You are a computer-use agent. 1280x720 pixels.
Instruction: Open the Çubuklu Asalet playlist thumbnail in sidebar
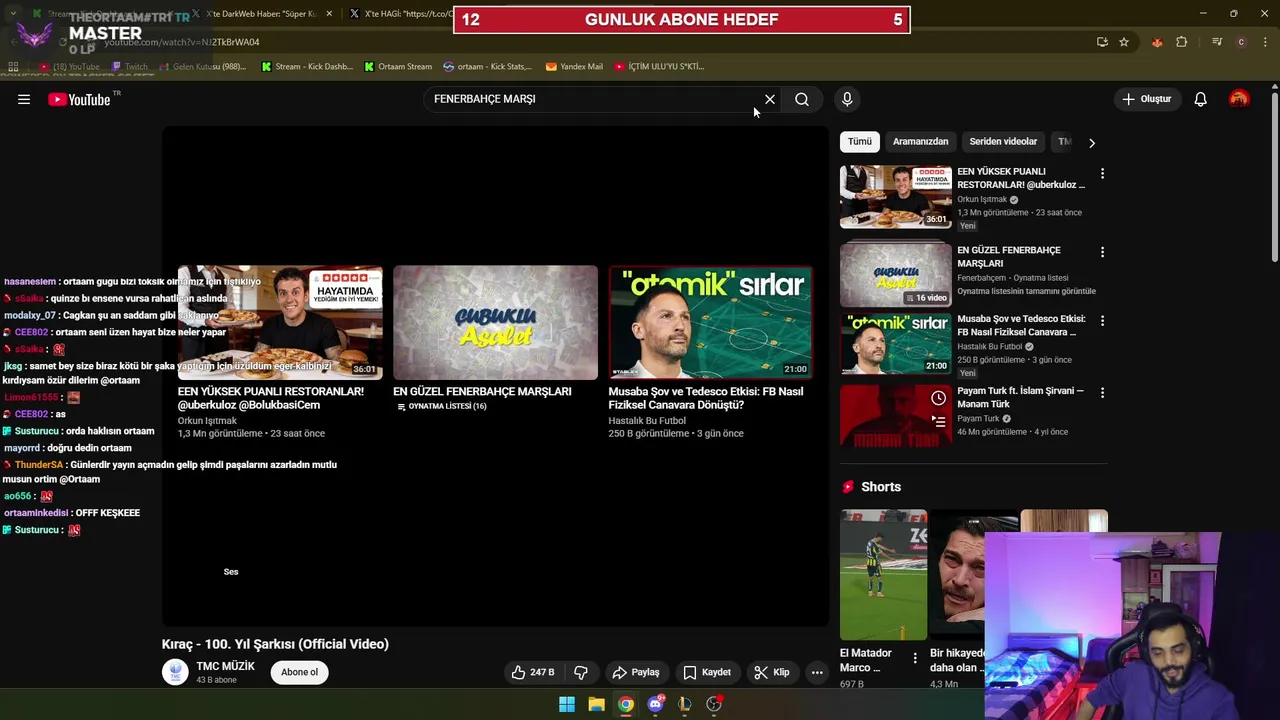point(896,275)
